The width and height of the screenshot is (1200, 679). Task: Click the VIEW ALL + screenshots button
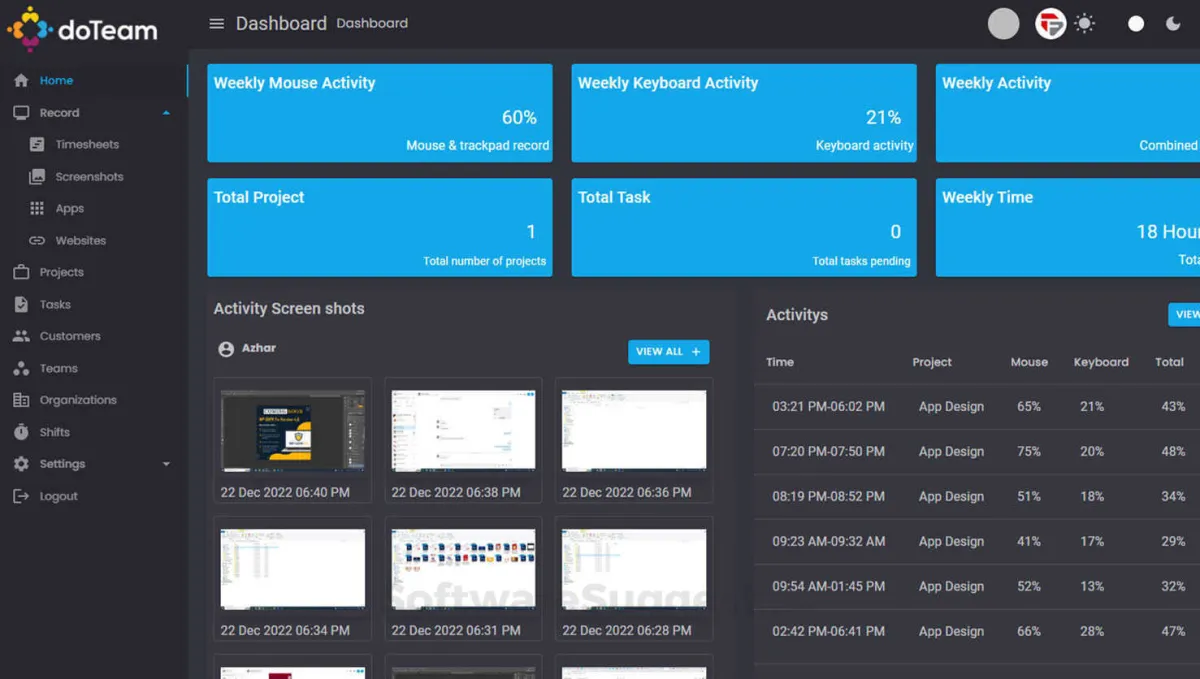point(668,352)
